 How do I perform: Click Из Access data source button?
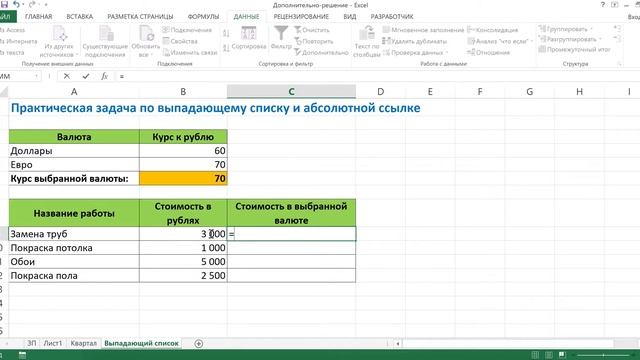[x=12, y=30]
